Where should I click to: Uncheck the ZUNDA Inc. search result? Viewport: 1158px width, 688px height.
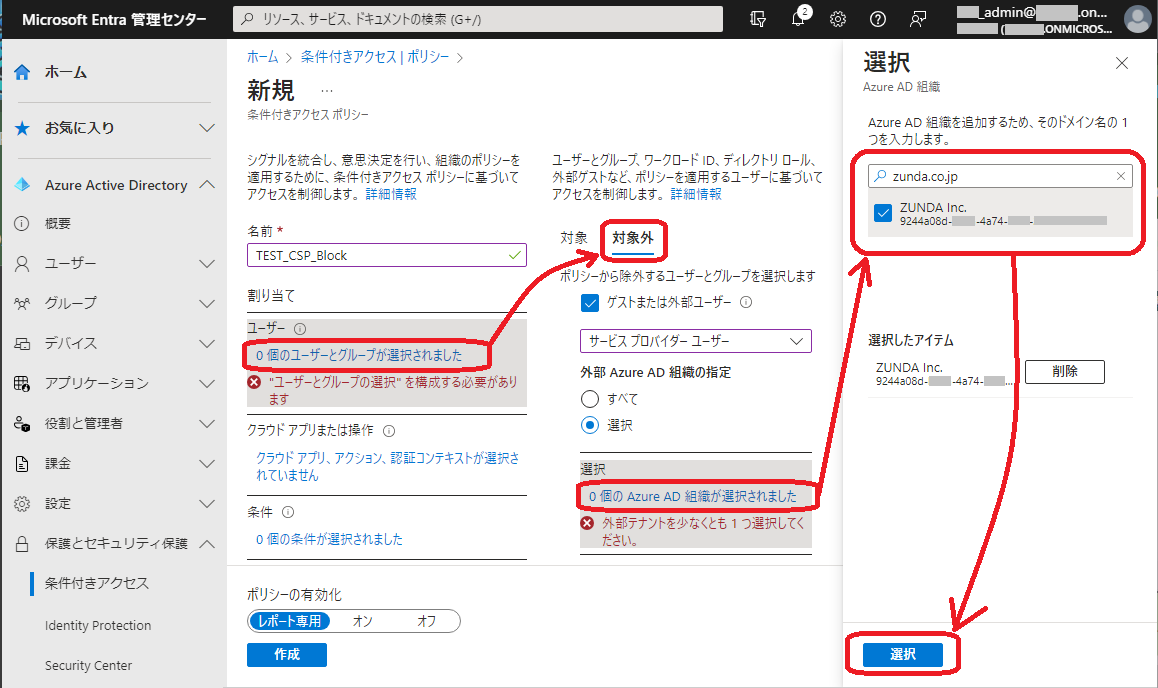click(883, 213)
